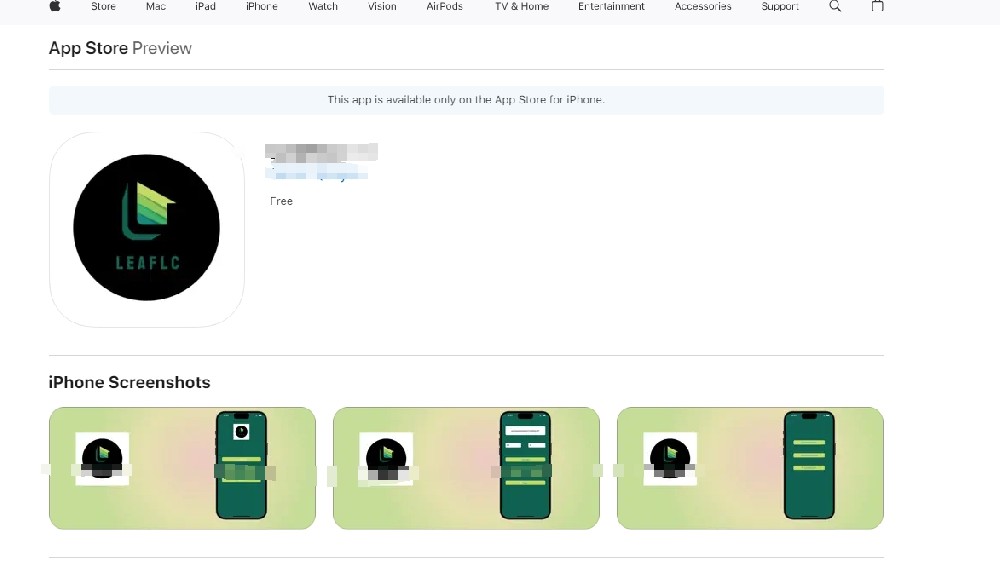Go to the Mac menu
Image resolution: width=1000 pixels, height=565 pixels.
pos(156,6)
